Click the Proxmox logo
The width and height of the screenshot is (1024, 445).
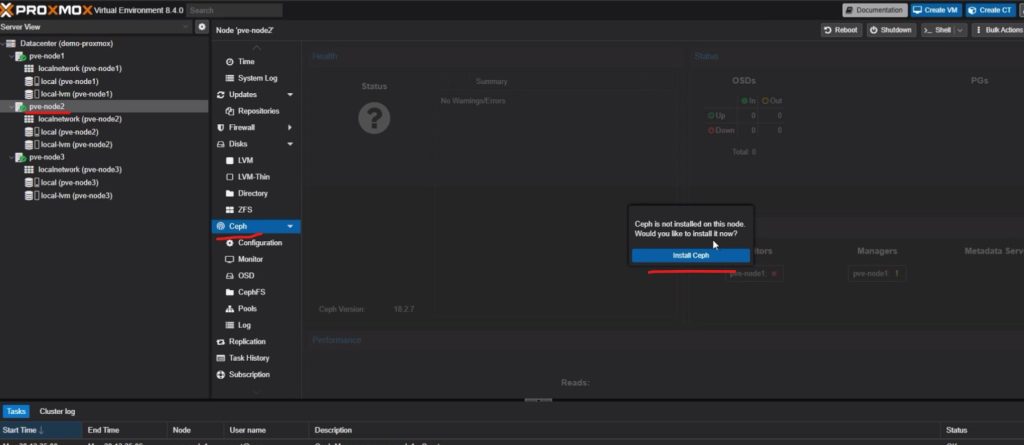(x=46, y=10)
